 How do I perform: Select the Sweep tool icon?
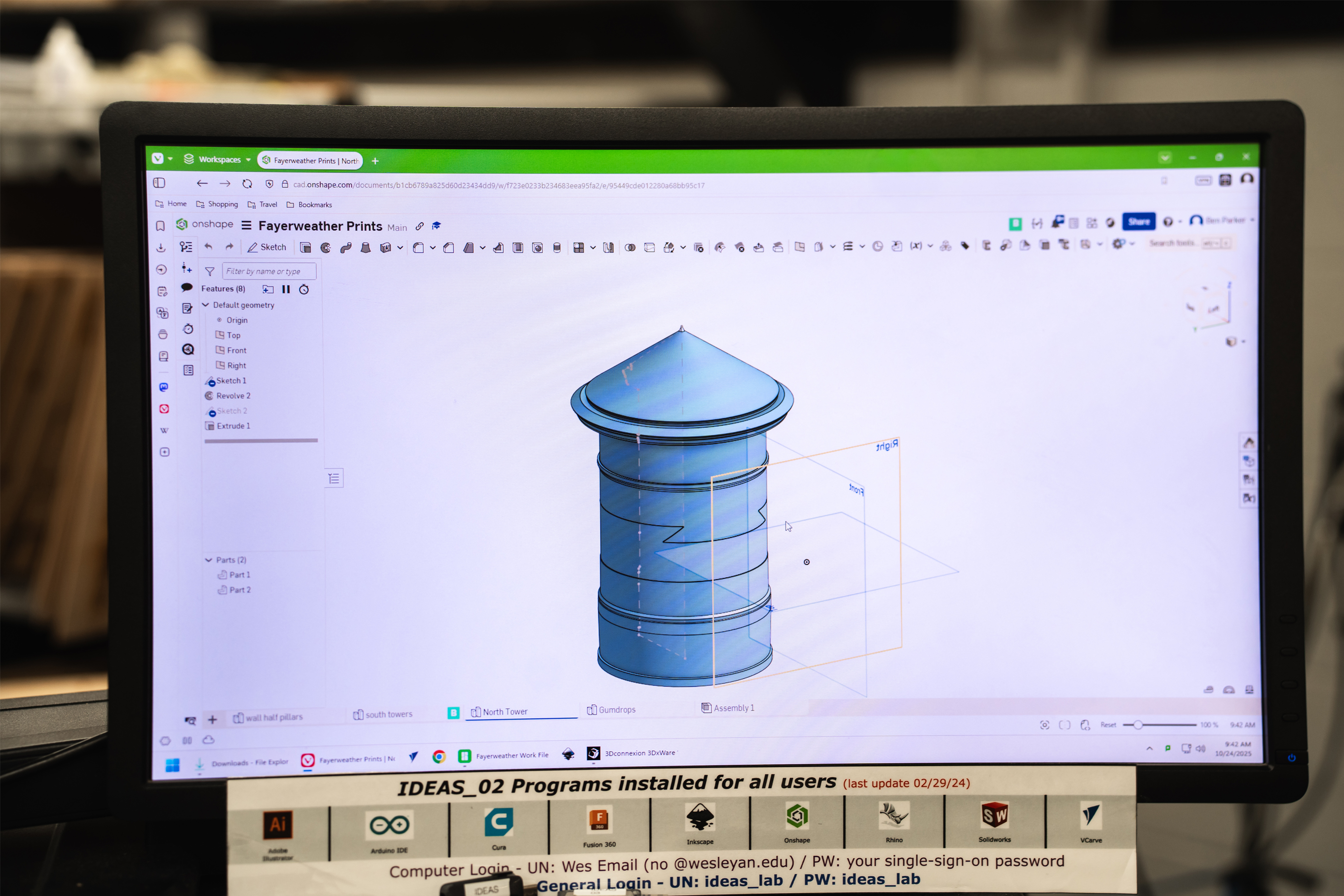click(346, 248)
